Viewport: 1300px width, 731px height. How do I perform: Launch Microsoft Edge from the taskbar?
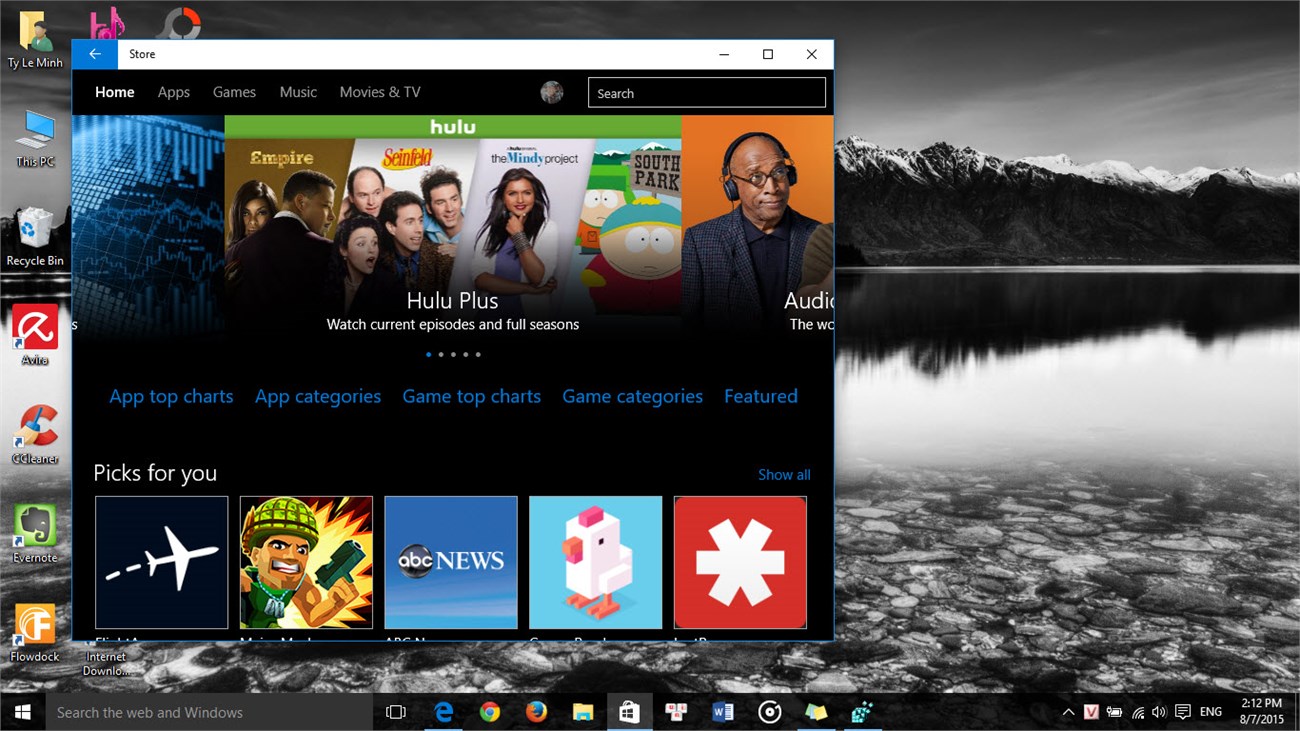click(x=443, y=712)
